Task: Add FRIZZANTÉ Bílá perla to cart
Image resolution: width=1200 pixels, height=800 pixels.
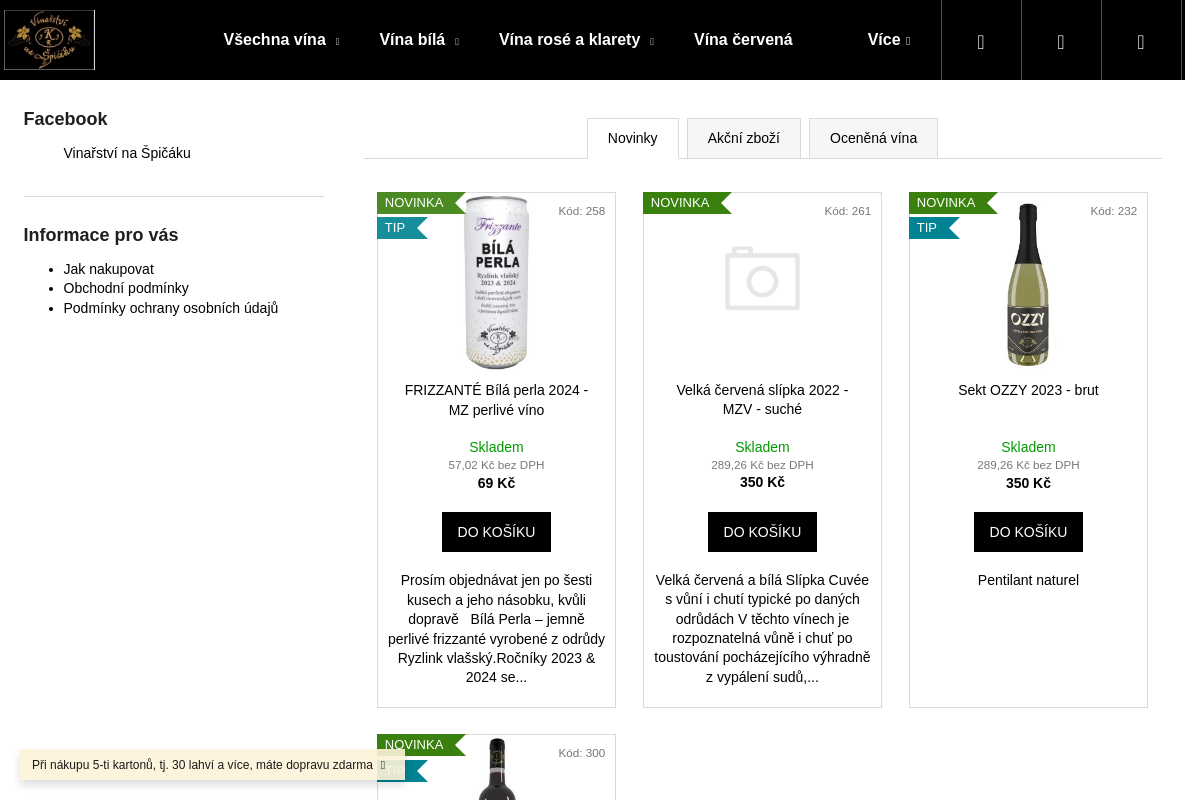Action: (x=496, y=532)
